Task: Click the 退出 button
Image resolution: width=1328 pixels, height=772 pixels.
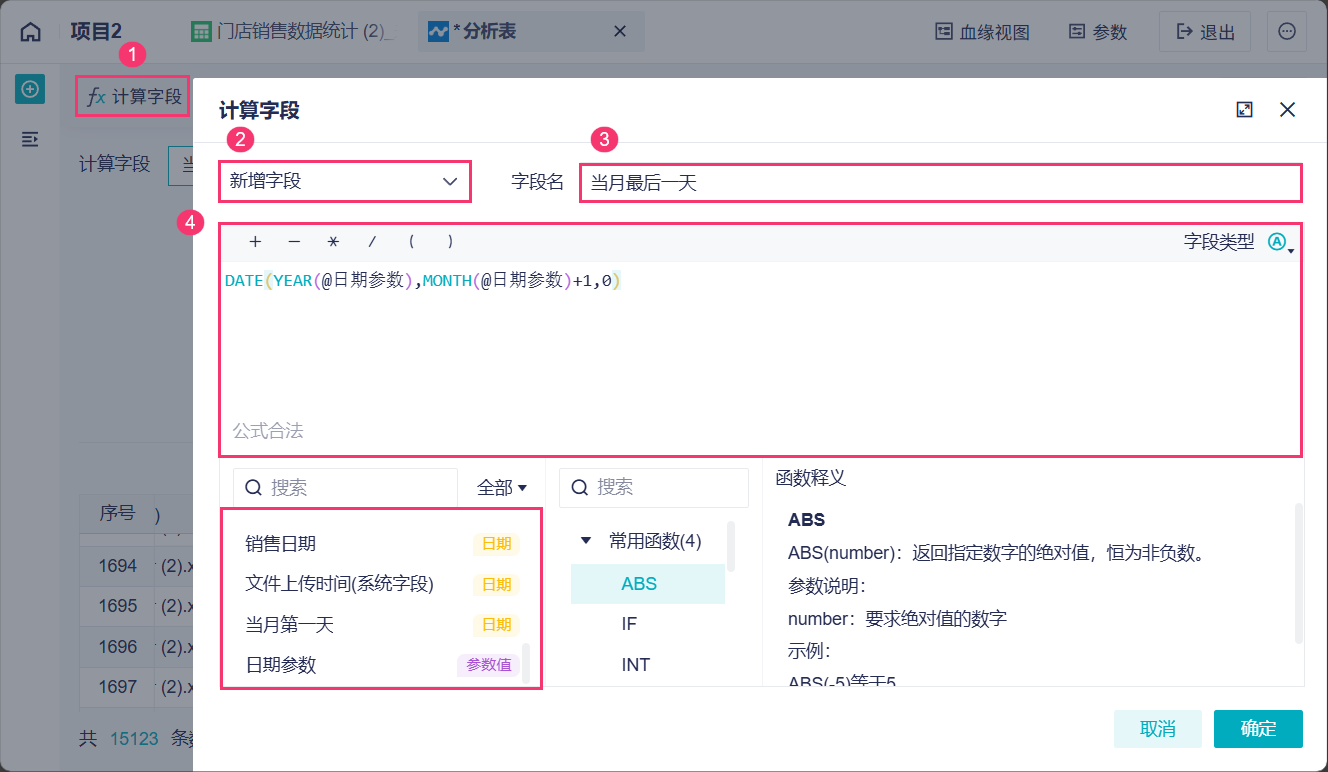Action: coord(1205,32)
